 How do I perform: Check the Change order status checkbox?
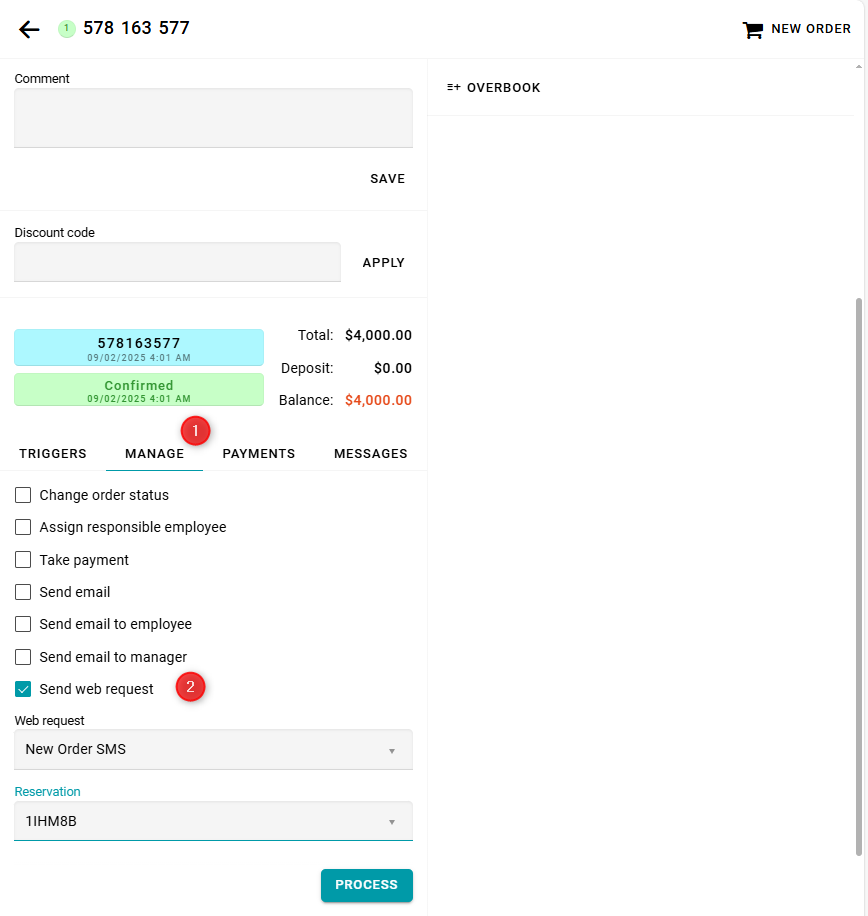[23, 495]
